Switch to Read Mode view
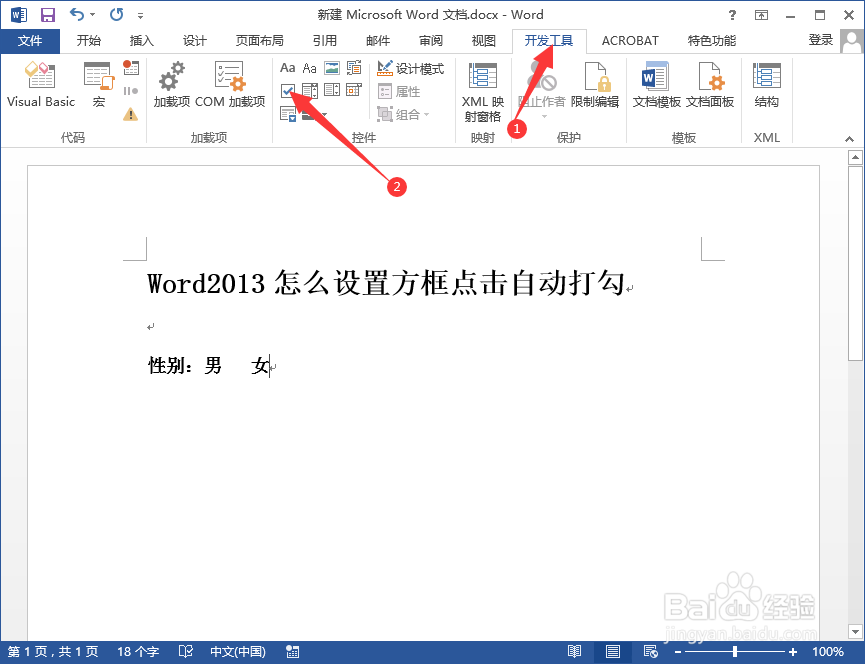865x664 pixels. pyautogui.click(x=574, y=652)
